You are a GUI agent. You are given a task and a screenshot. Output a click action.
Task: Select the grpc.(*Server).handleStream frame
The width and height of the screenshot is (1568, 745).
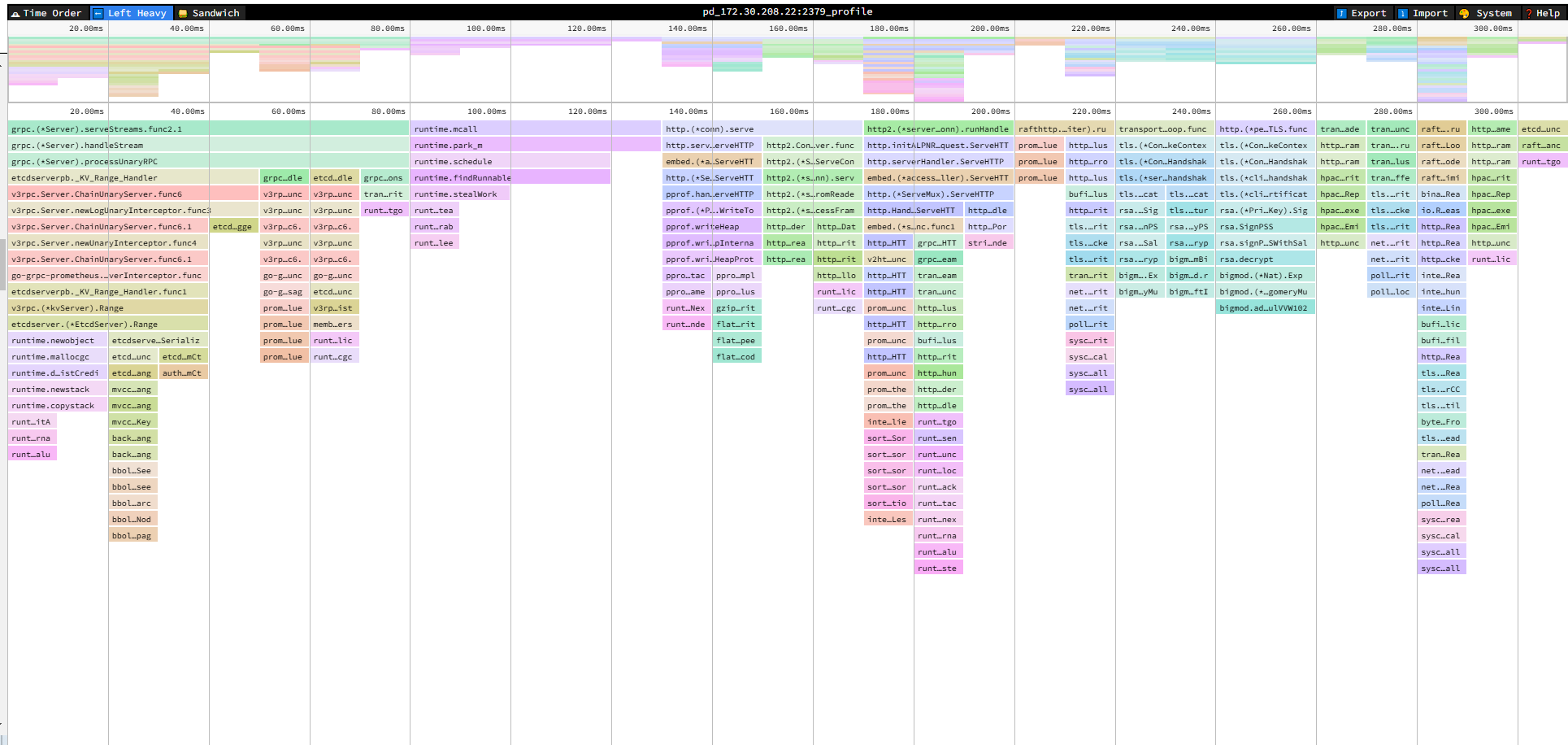click(209, 145)
